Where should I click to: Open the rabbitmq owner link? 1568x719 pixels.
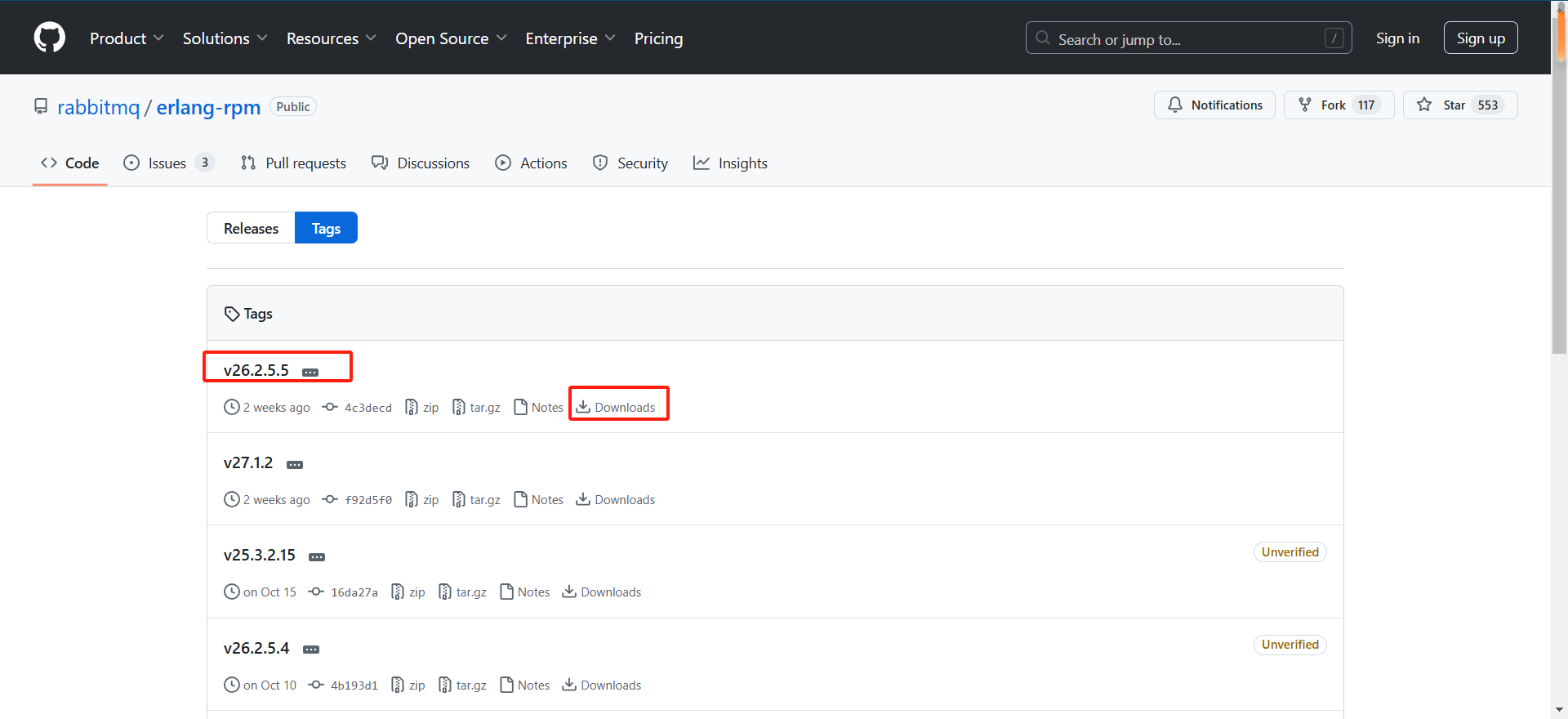pos(98,107)
